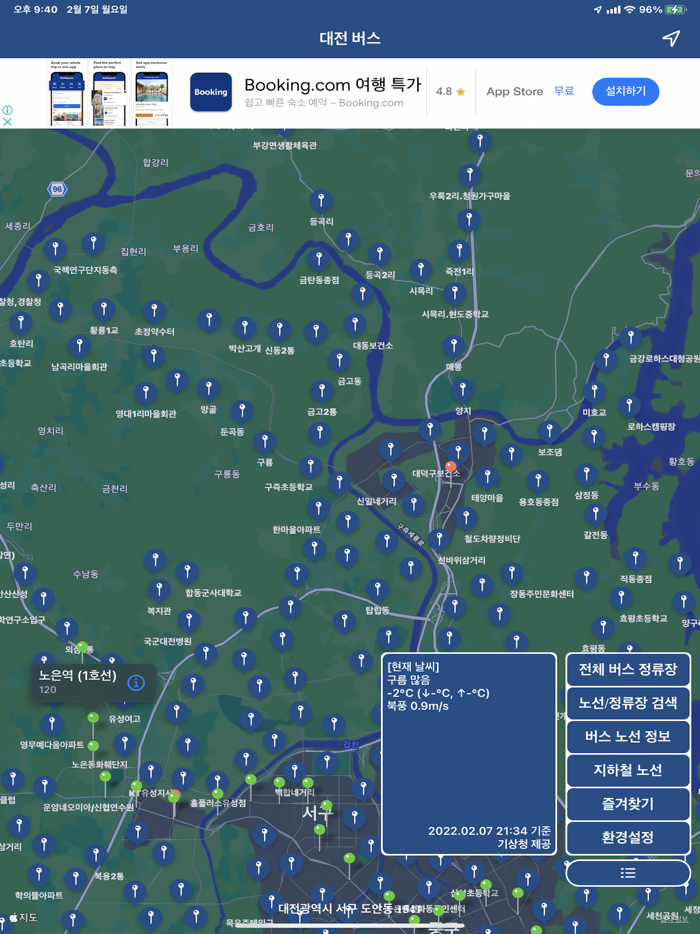
Task: Select the bus stop pin for 시목리
Action: click(421, 270)
